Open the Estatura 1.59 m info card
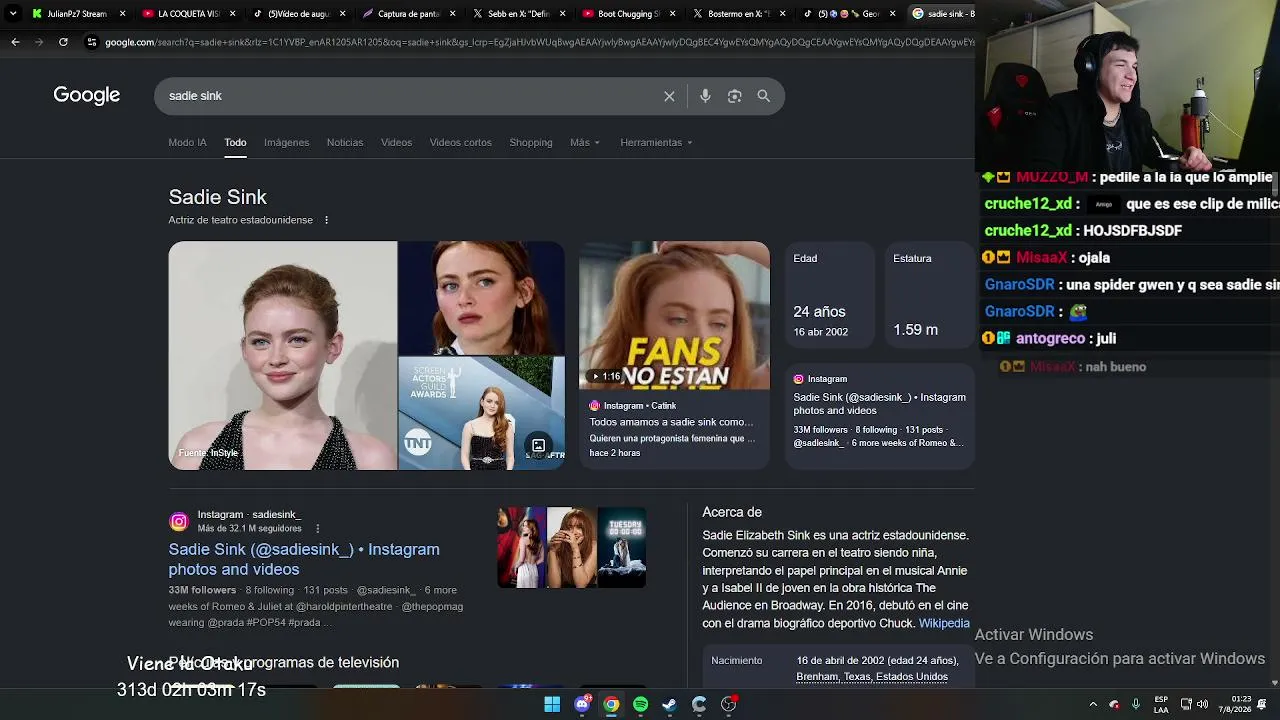The image size is (1280, 720). click(928, 296)
